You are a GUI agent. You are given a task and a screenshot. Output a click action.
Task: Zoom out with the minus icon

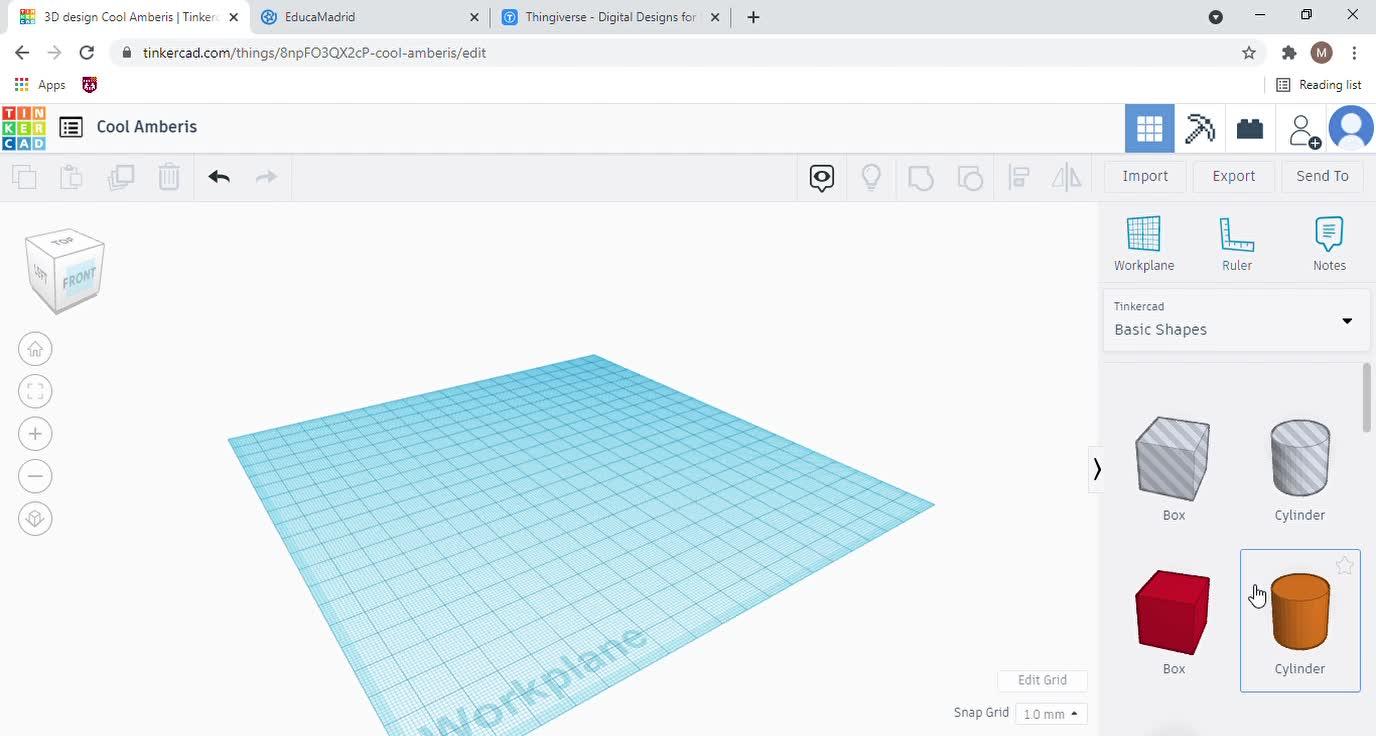coord(35,476)
